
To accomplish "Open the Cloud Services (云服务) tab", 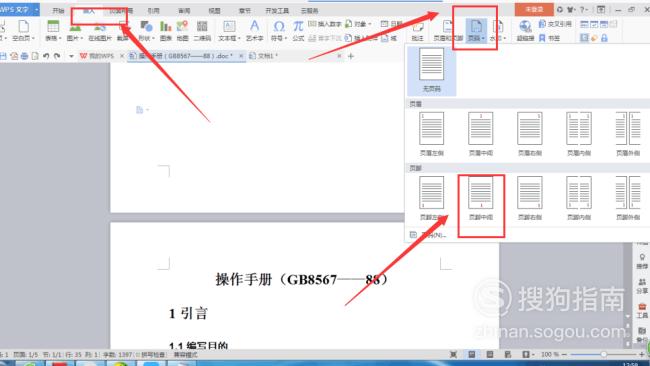I will [x=309, y=11].
